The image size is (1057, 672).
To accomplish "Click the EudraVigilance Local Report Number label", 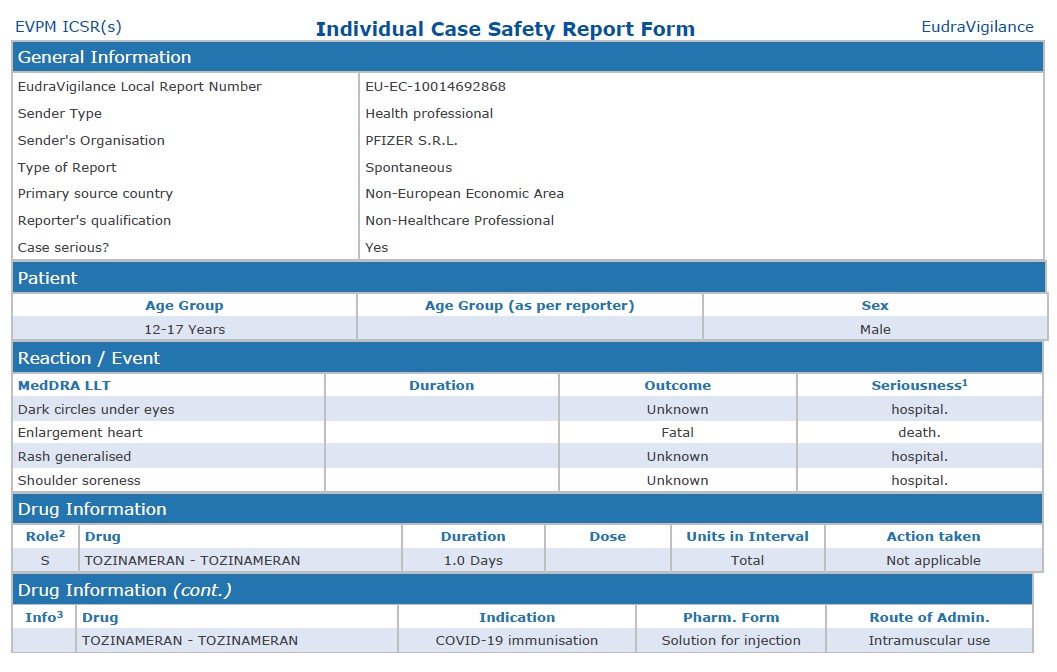I will (140, 86).
